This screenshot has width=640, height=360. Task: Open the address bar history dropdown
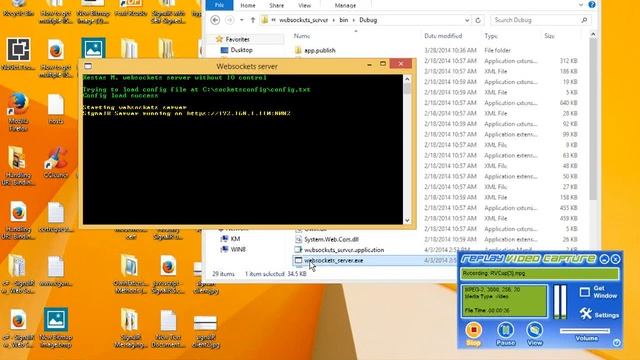(x=467, y=20)
